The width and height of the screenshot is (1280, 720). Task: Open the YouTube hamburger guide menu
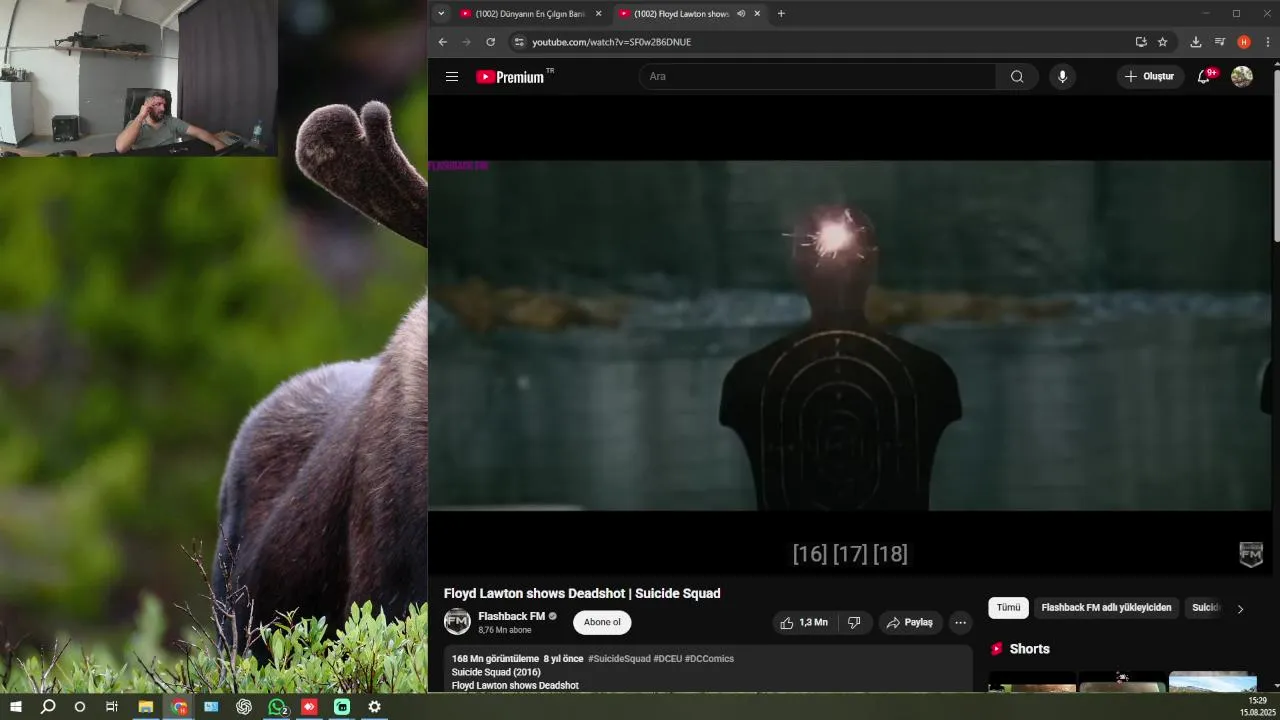(x=452, y=77)
